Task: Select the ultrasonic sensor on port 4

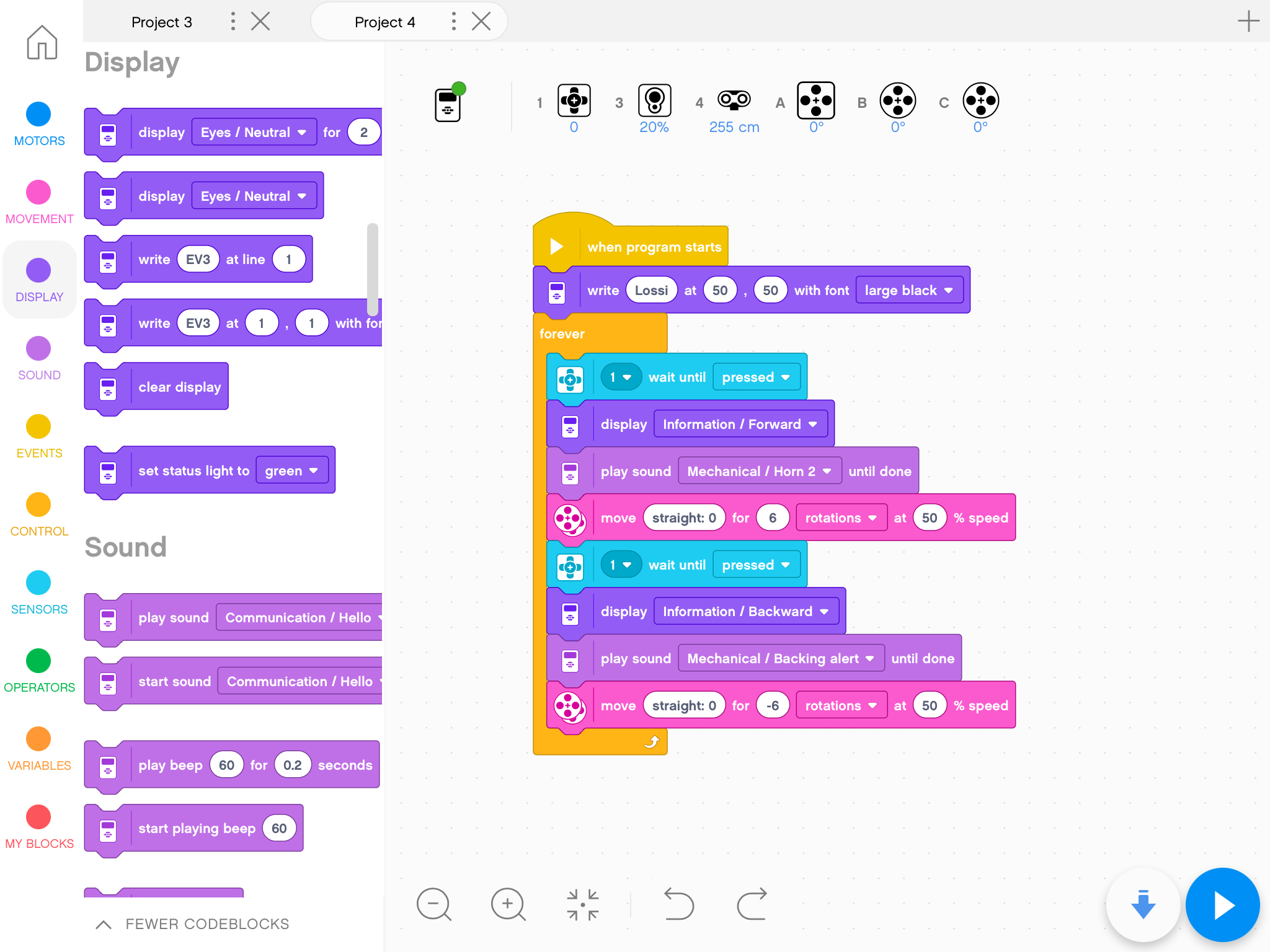Action: click(x=734, y=100)
